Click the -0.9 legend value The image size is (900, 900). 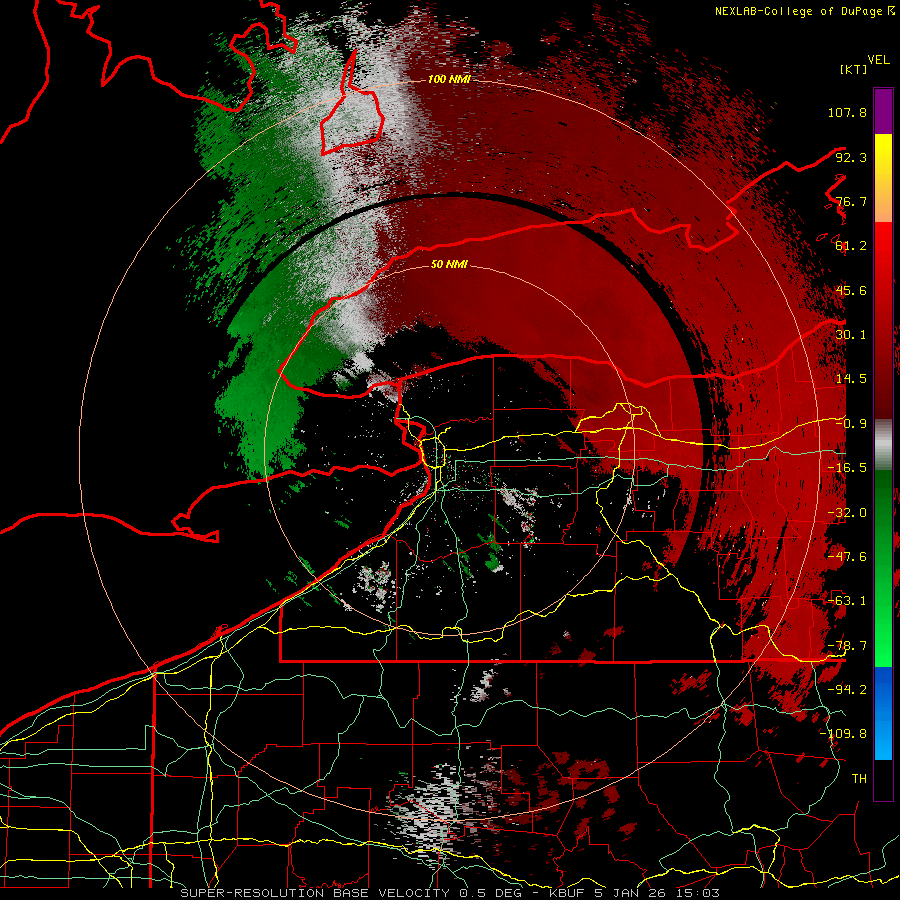point(851,424)
